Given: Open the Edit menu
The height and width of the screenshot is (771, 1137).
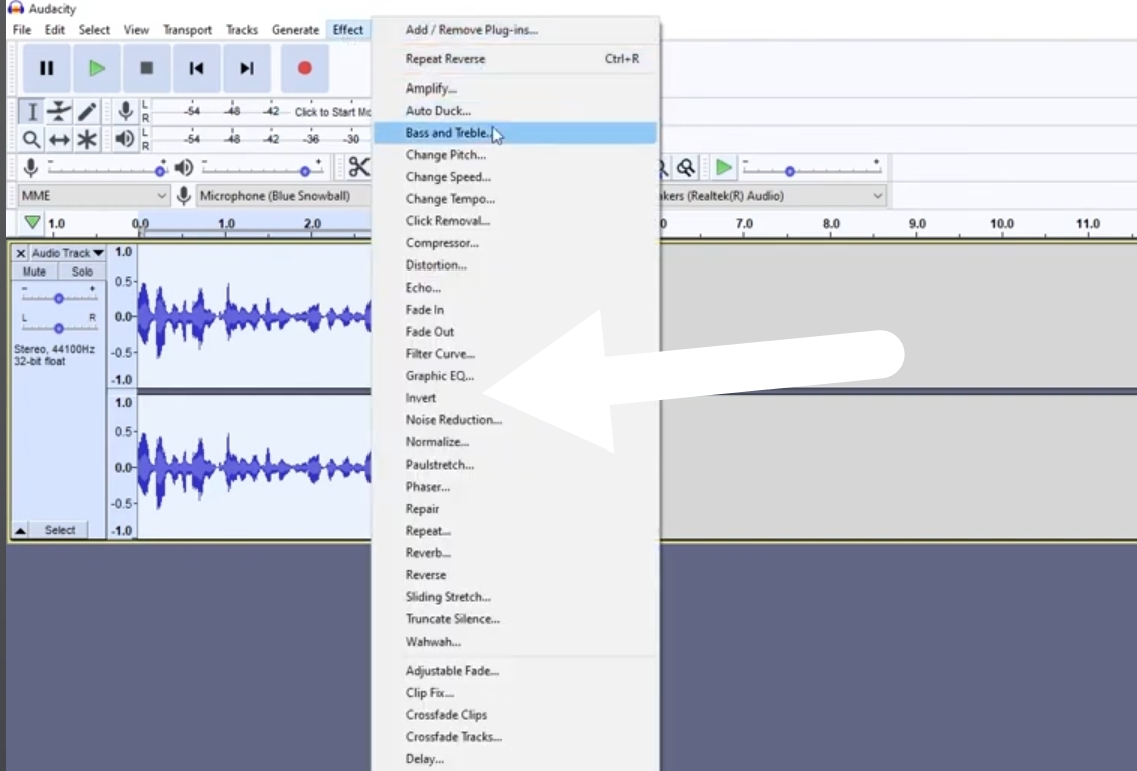Looking at the screenshot, I should [x=54, y=30].
